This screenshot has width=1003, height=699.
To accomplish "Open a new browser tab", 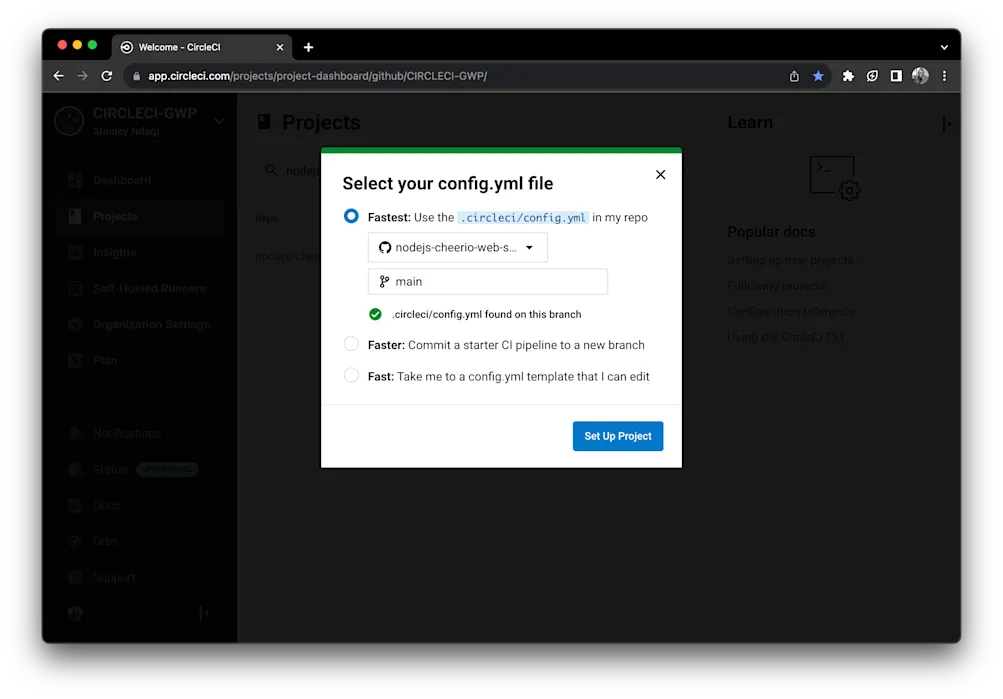I will click(x=308, y=47).
